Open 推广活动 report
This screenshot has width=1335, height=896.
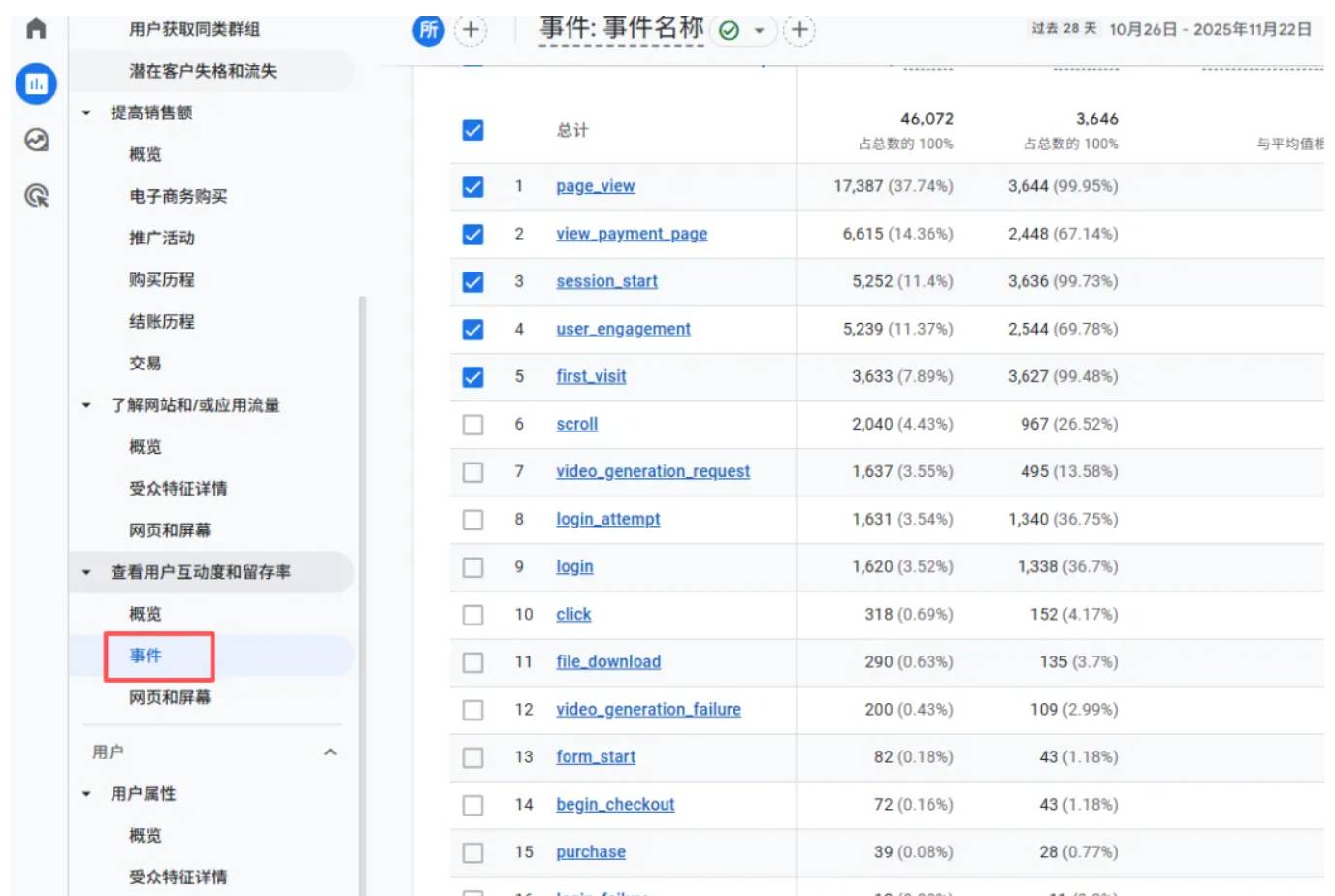(x=162, y=238)
